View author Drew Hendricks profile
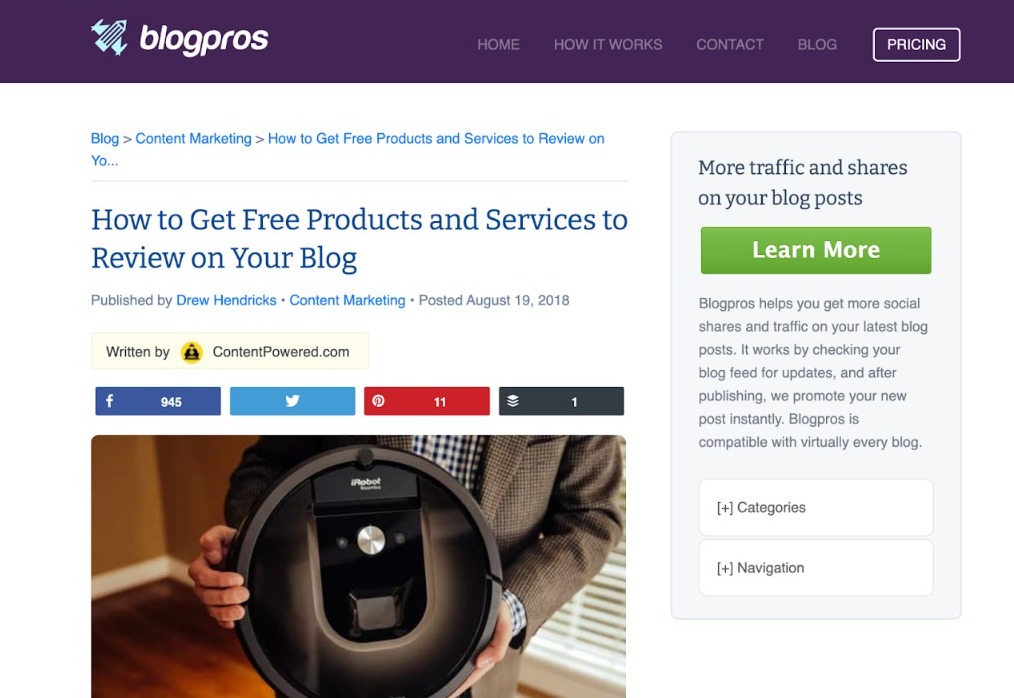1014x698 pixels. tap(226, 300)
